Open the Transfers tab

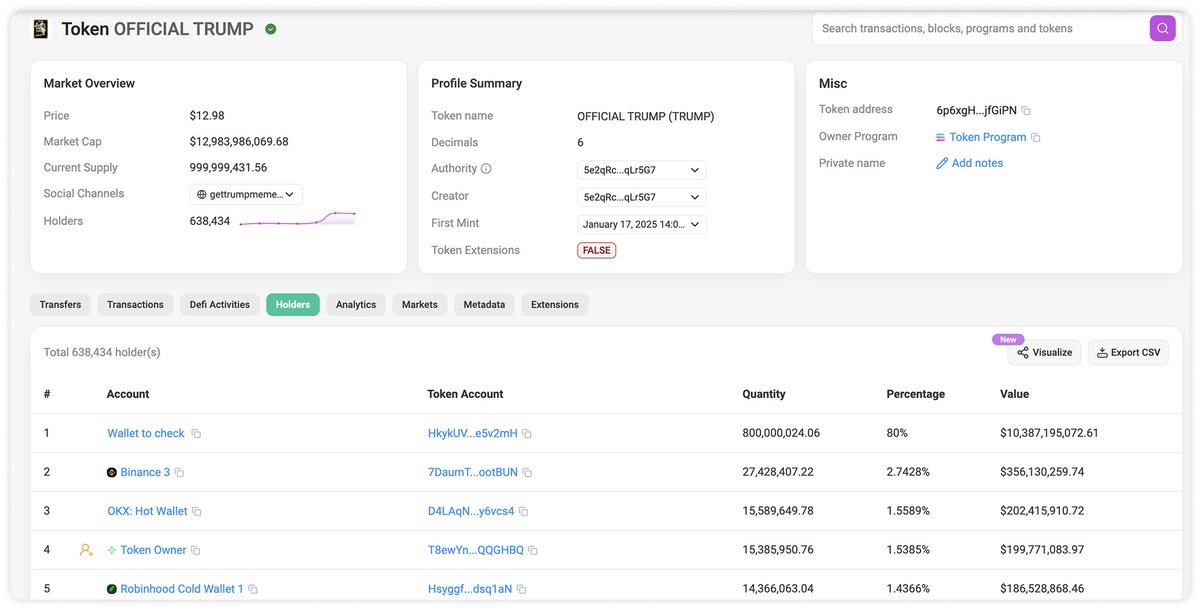click(60, 305)
